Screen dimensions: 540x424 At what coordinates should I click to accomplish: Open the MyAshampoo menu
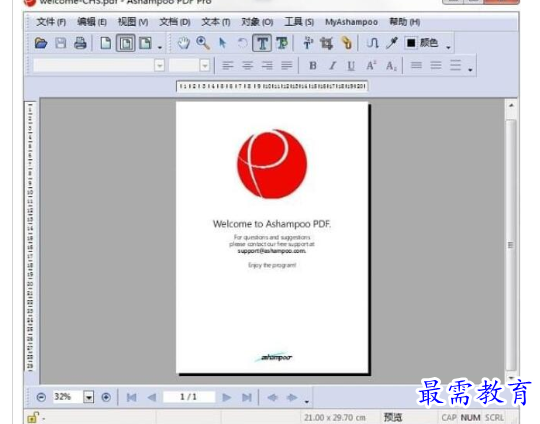(x=351, y=22)
